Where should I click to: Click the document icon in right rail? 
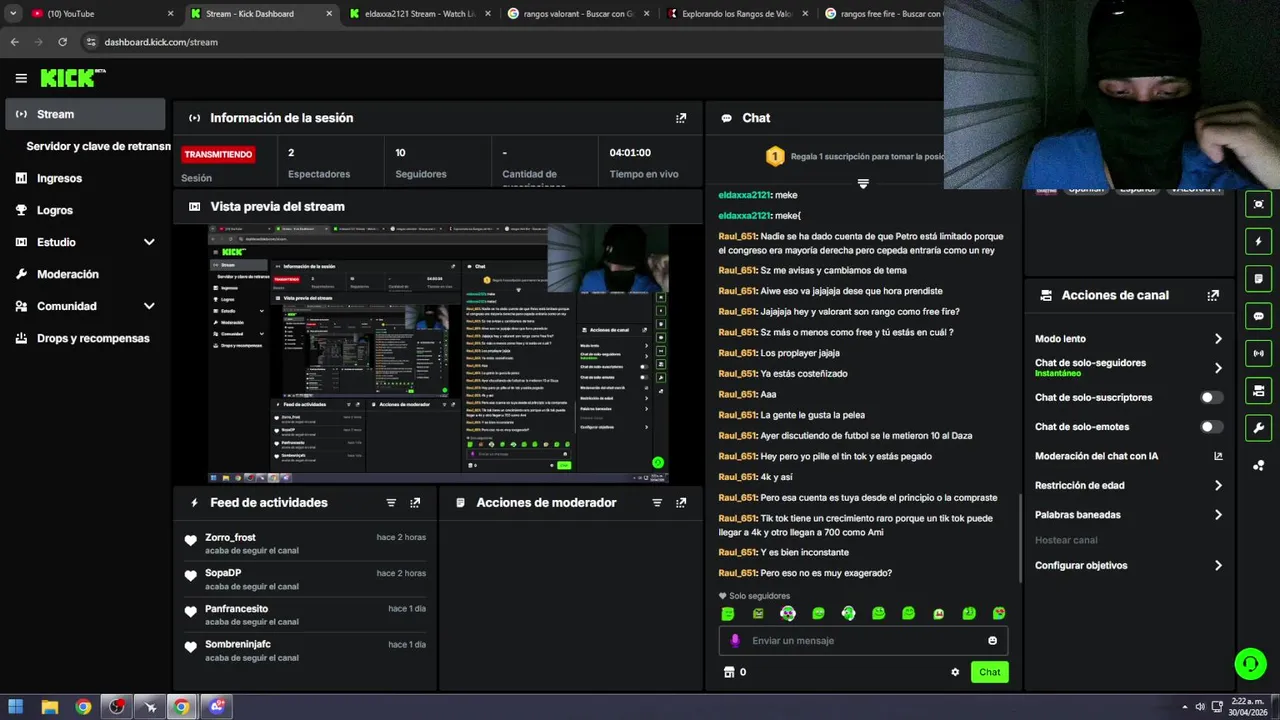[x=1258, y=278]
